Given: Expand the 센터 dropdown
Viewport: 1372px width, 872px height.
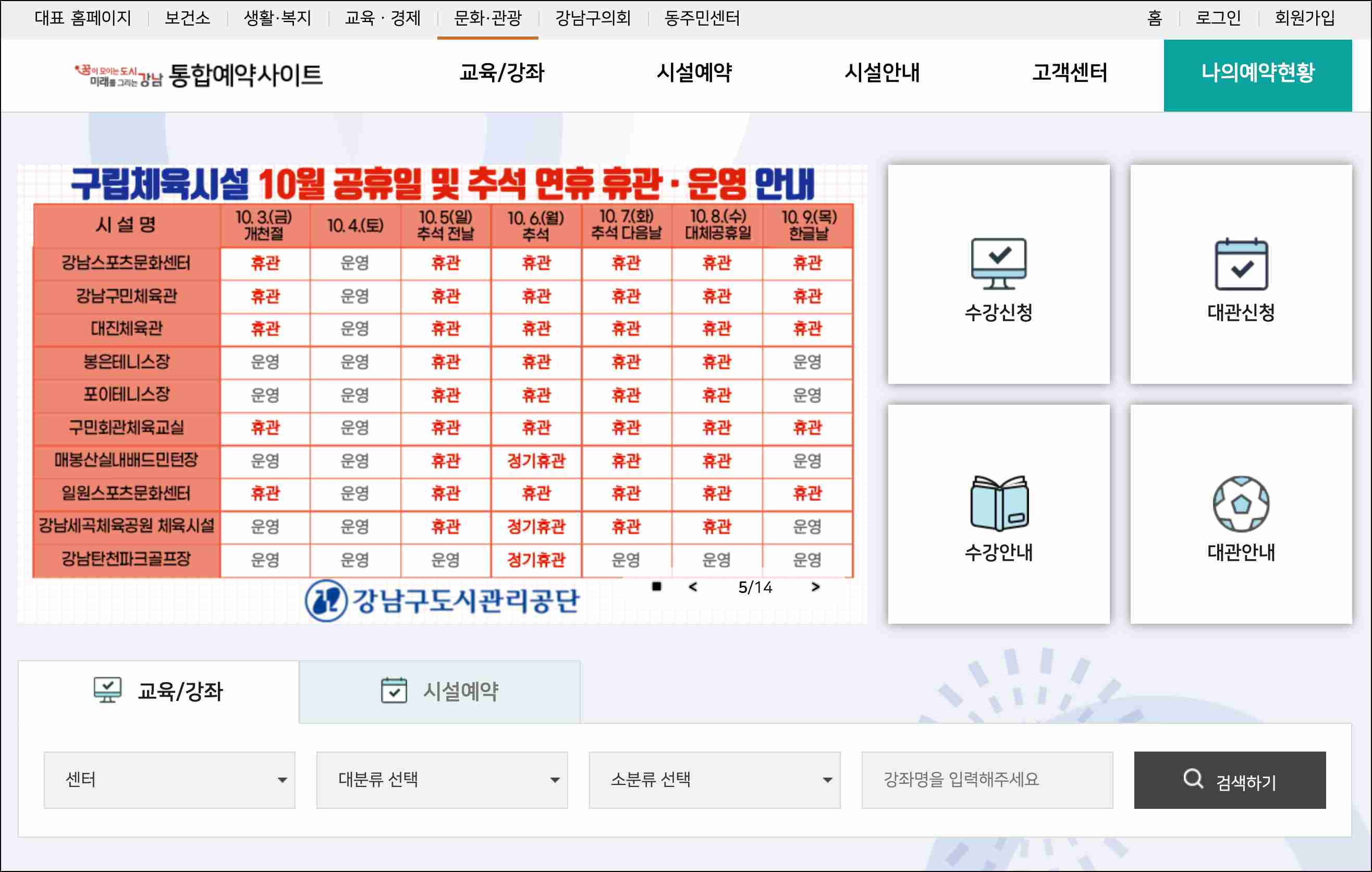Looking at the screenshot, I should 169,780.
